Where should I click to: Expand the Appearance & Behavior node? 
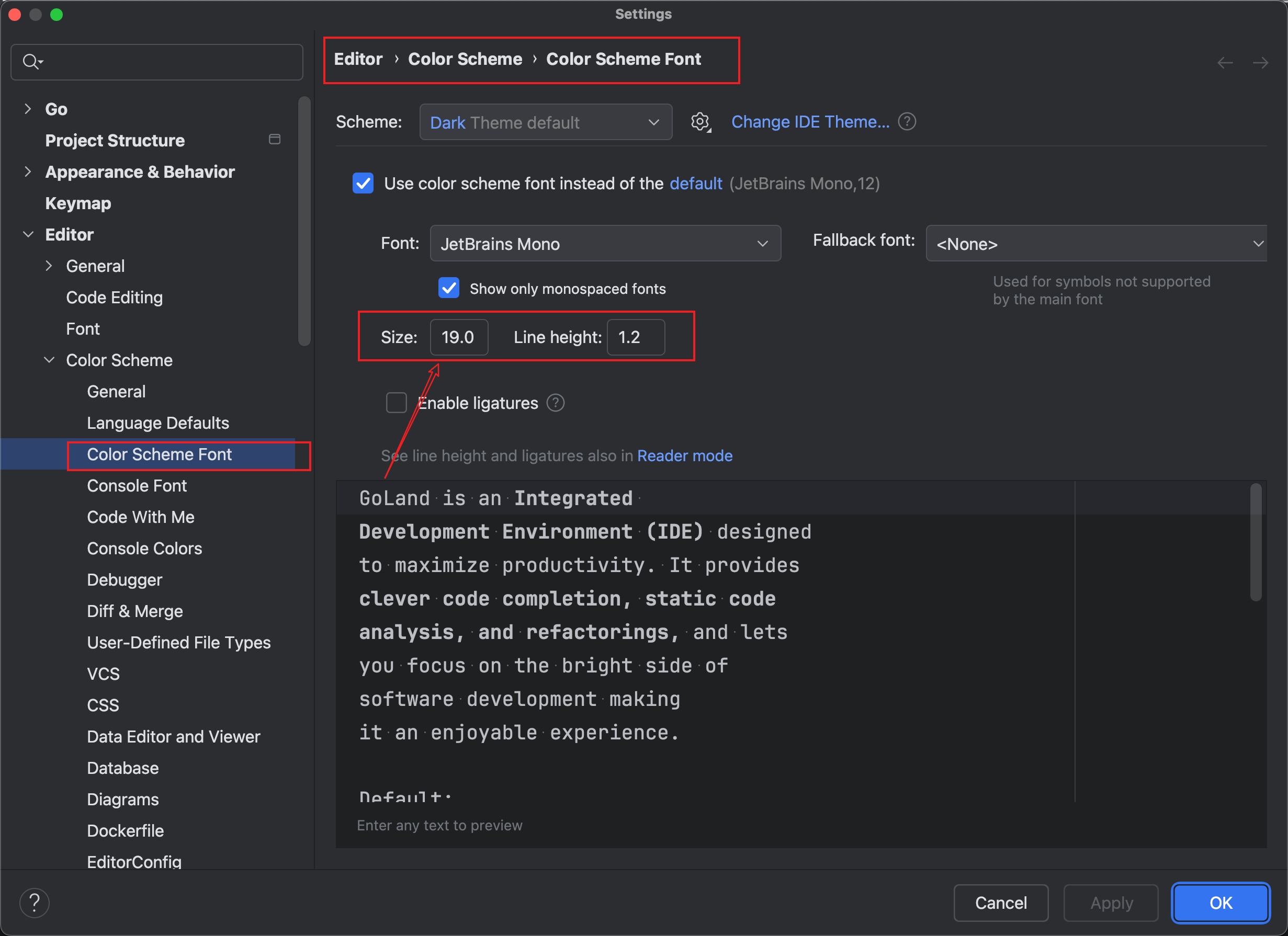point(28,172)
